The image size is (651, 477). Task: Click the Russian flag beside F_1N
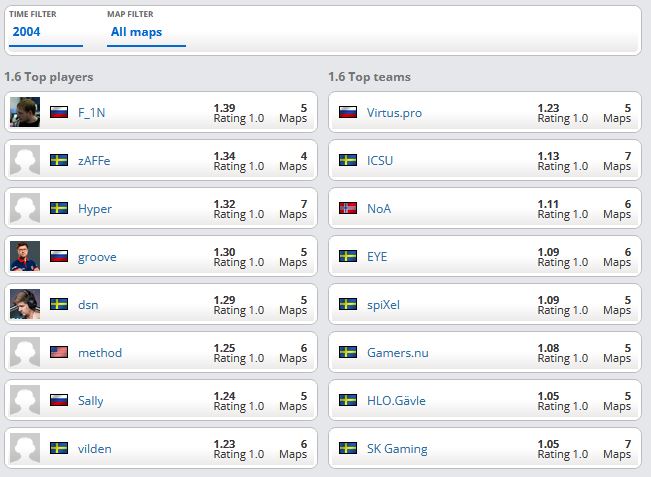coord(59,113)
